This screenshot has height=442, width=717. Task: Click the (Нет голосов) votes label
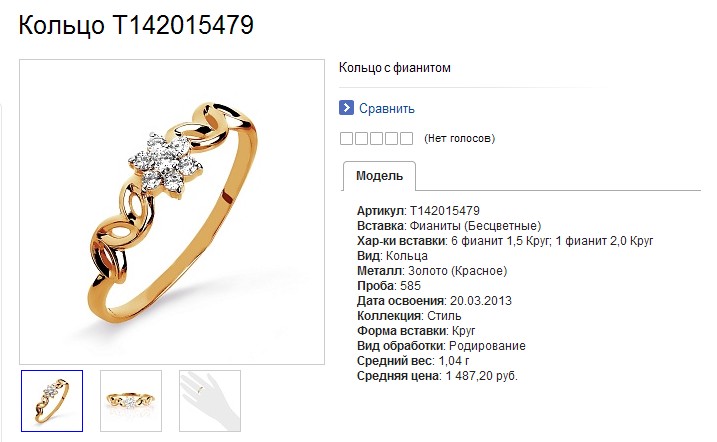click(460, 138)
